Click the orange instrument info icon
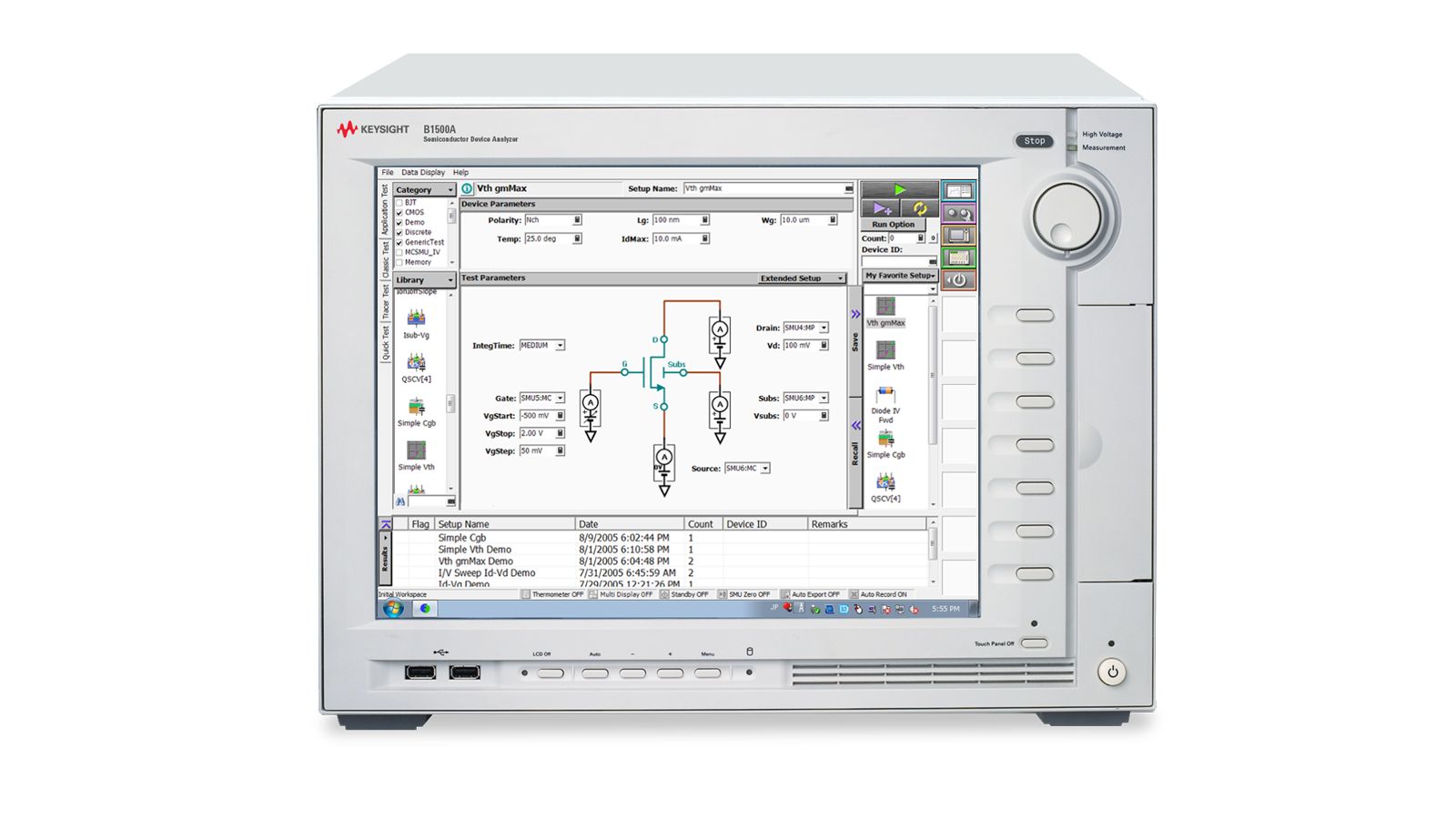Screen dimensions: 1456x819 pos(958,236)
